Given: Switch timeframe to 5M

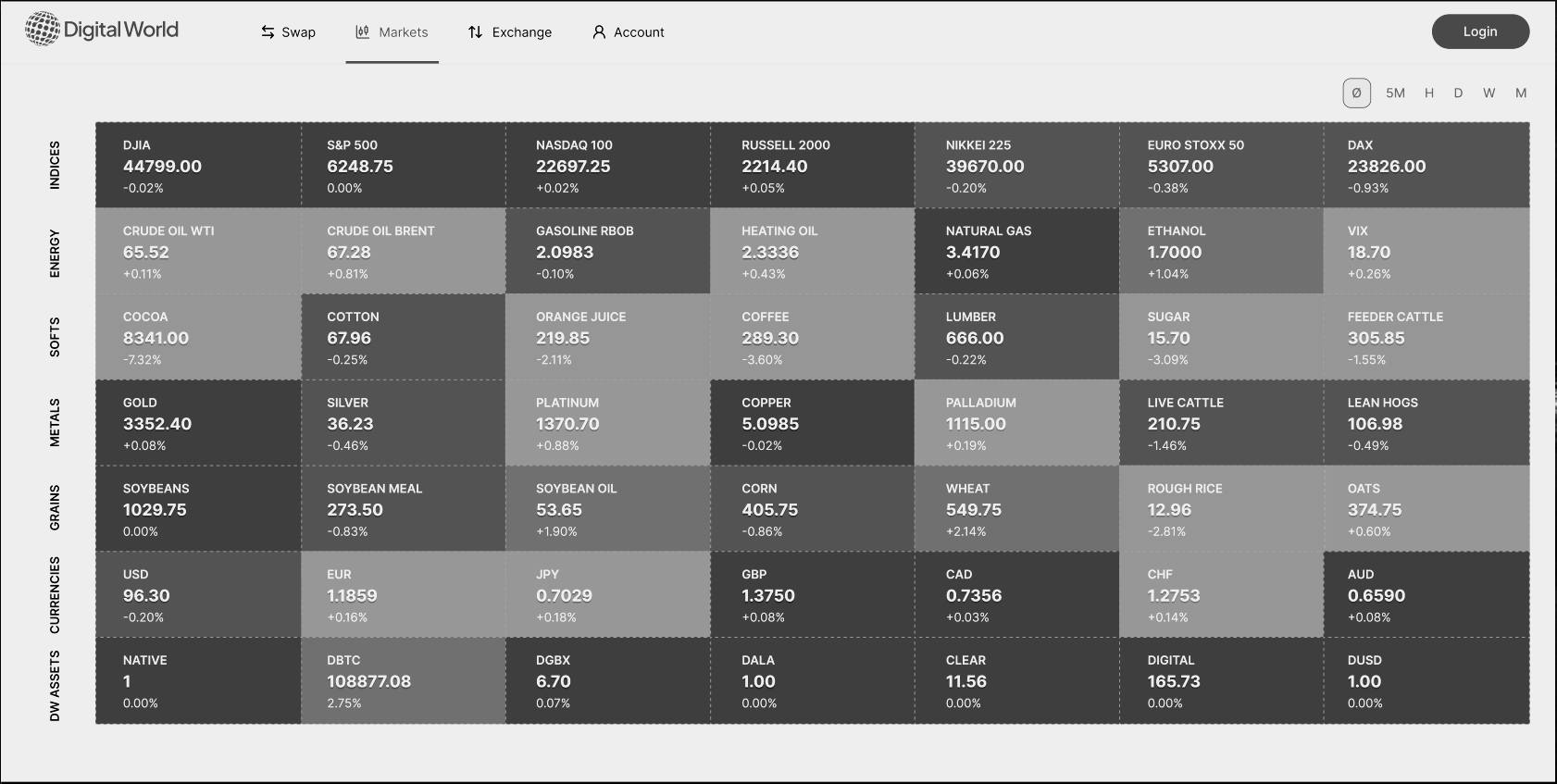Looking at the screenshot, I should (1395, 93).
